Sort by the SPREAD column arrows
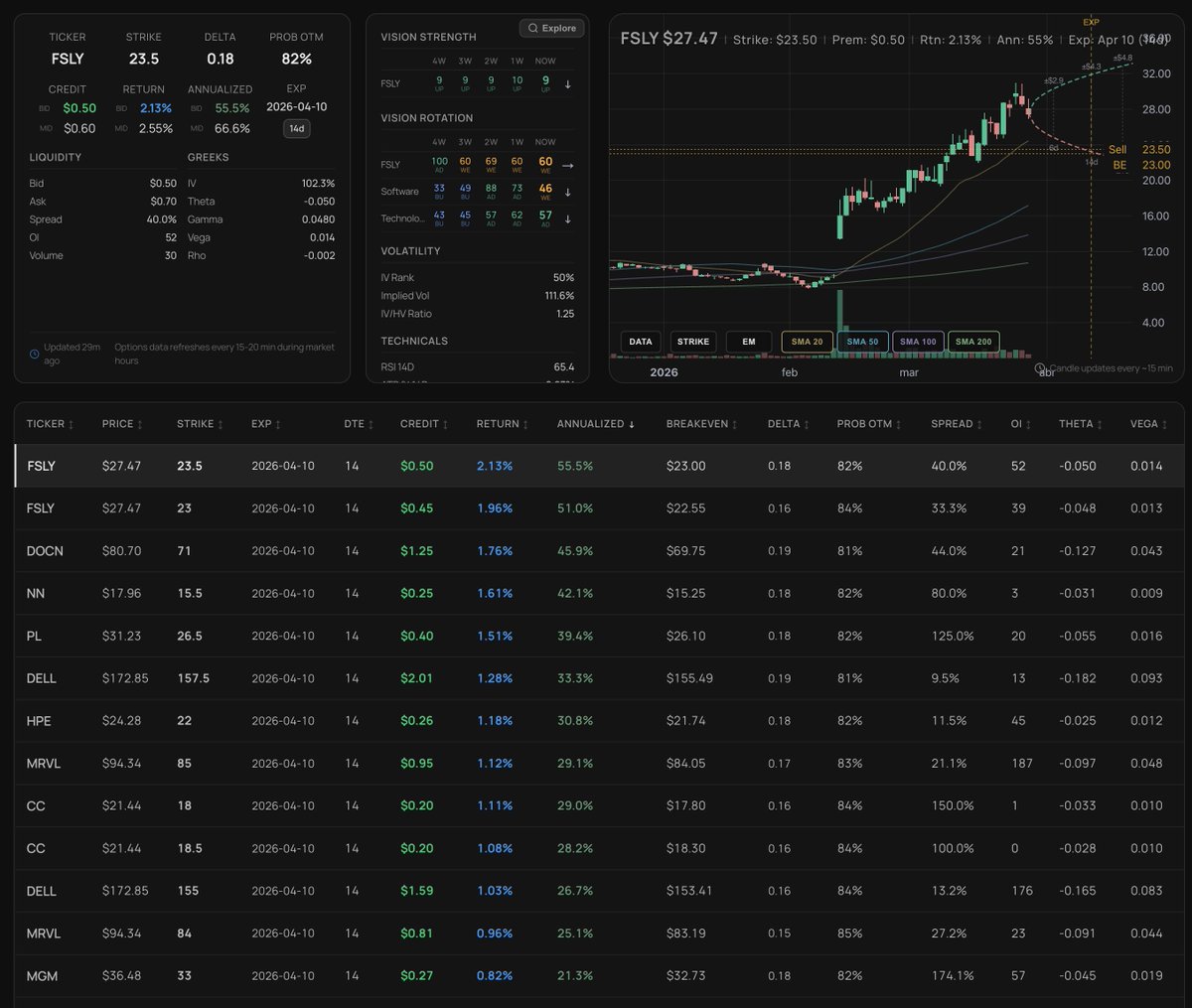The width and height of the screenshot is (1192, 1008). pos(978,425)
